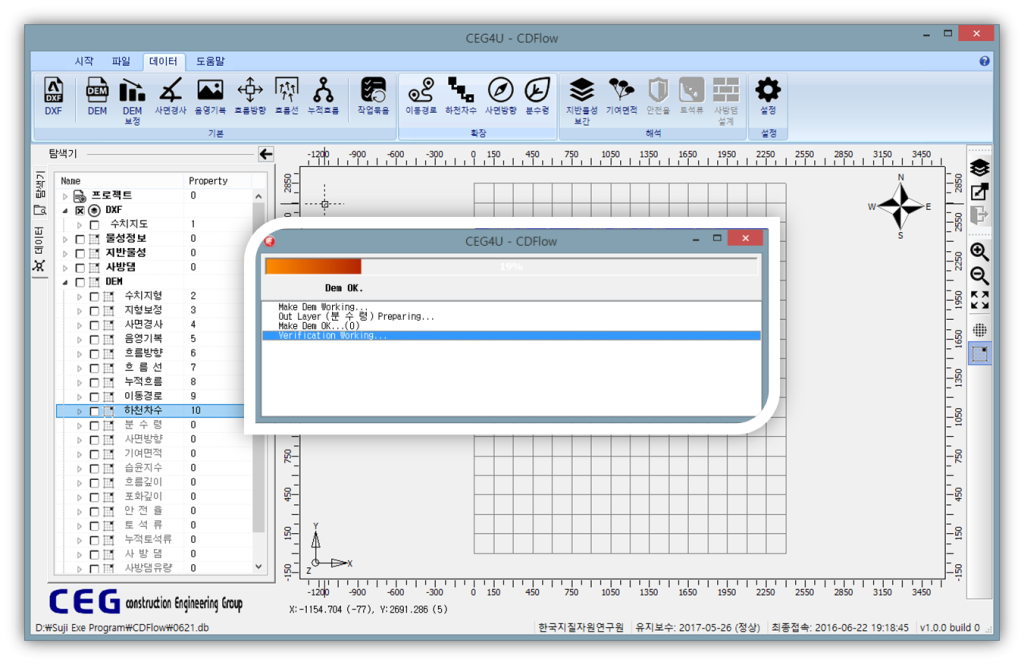
Task: Open the 누적흐름 accumulation tool
Action: [x=323, y=96]
